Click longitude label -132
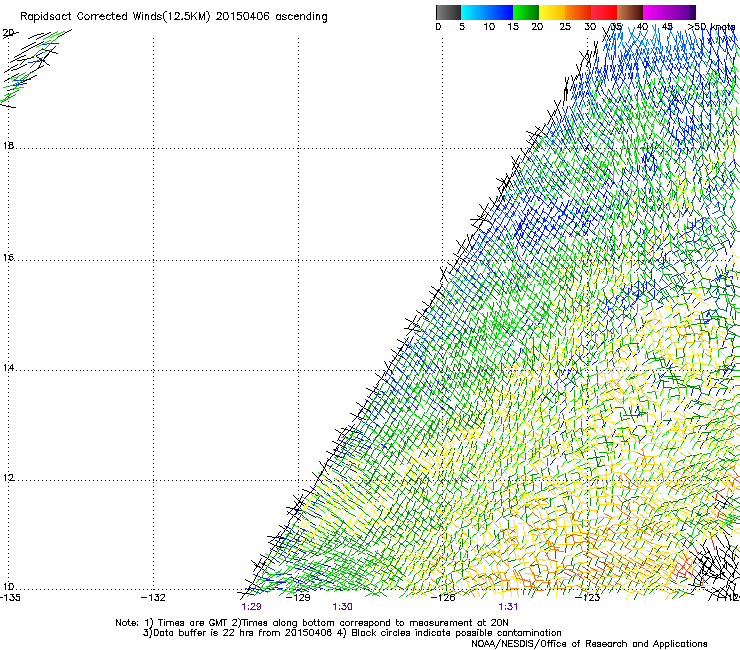Screen dimensions: 740x650 click(153, 598)
